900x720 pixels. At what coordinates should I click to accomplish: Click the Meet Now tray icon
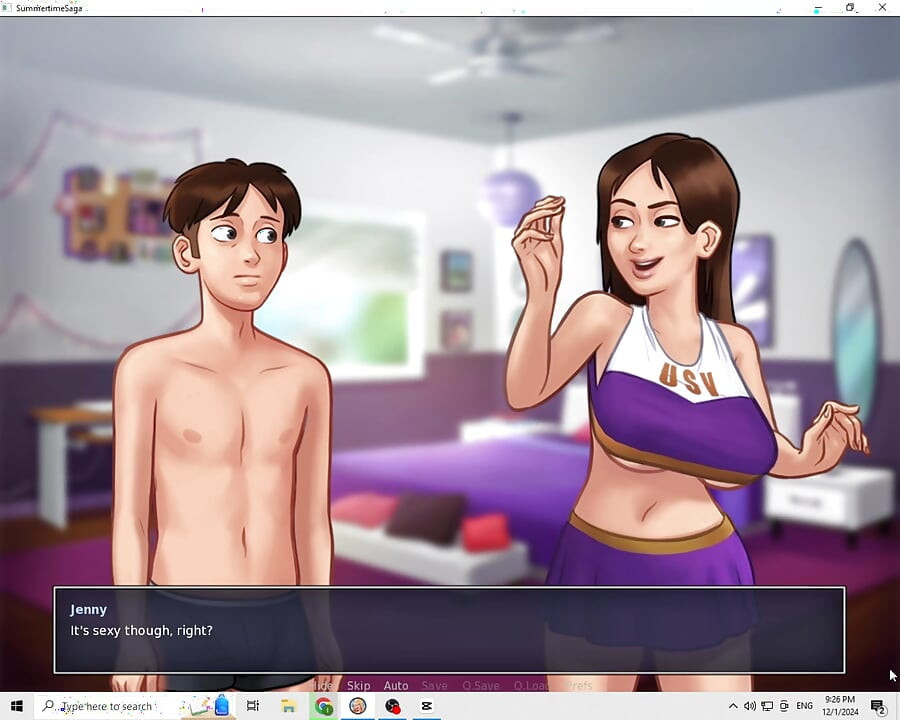(784, 706)
